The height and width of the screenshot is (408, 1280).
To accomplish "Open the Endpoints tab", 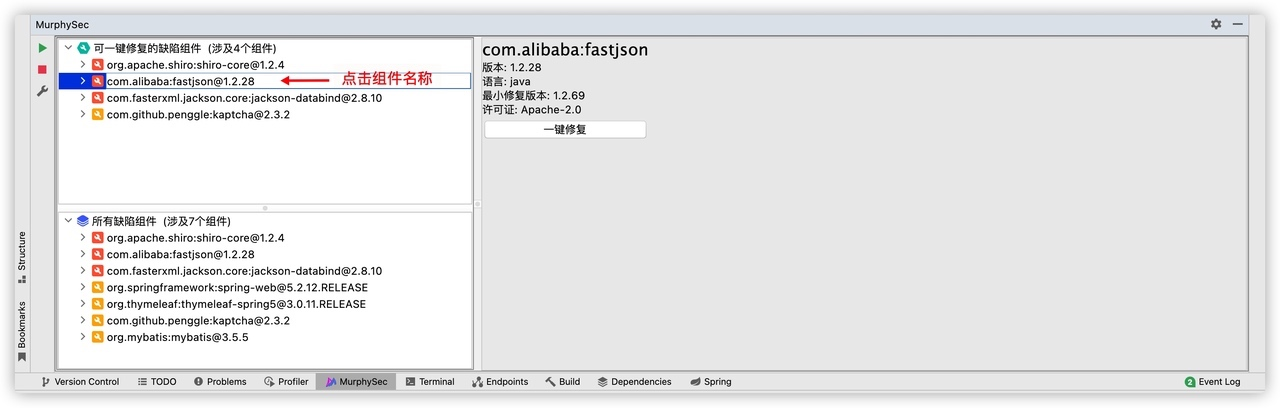I will pyautogui.click(x=500, y=381).
